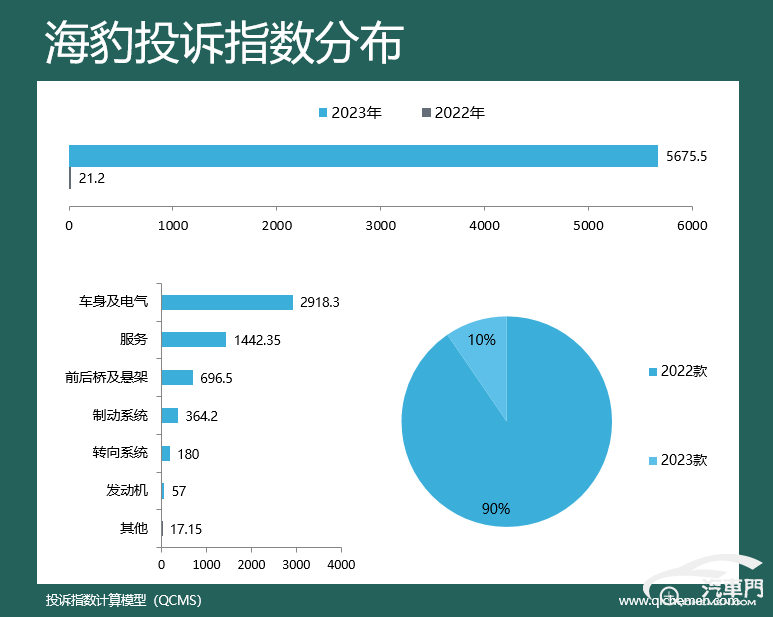This screenshot has height=617, width=773.
Task: Select the 转向系统 bar valued 180
Action: click(x=166, y=453)
